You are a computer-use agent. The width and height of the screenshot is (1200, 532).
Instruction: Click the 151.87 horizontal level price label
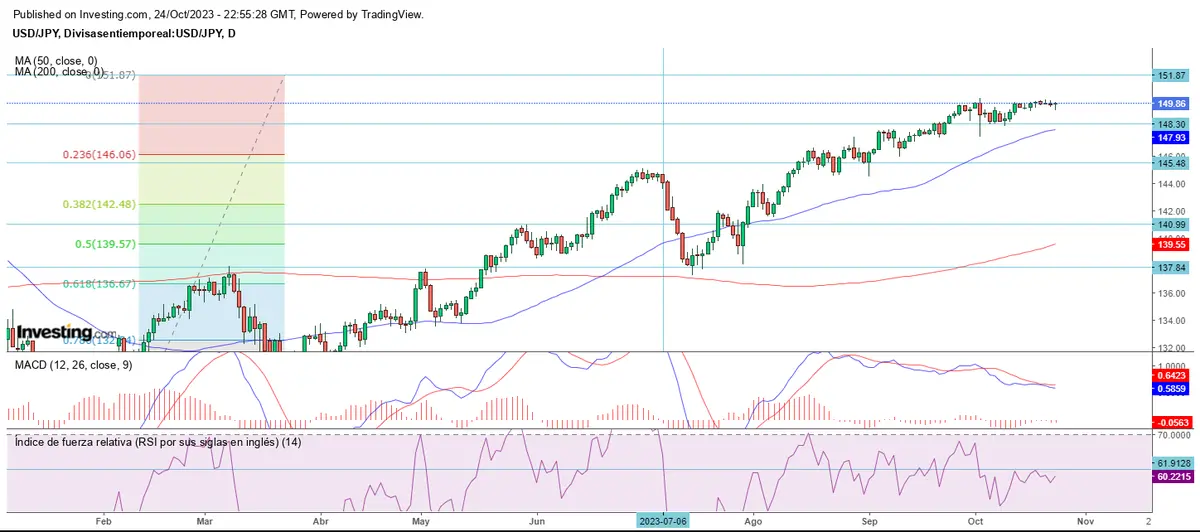pyautogui.click(x=1171, y=75)
